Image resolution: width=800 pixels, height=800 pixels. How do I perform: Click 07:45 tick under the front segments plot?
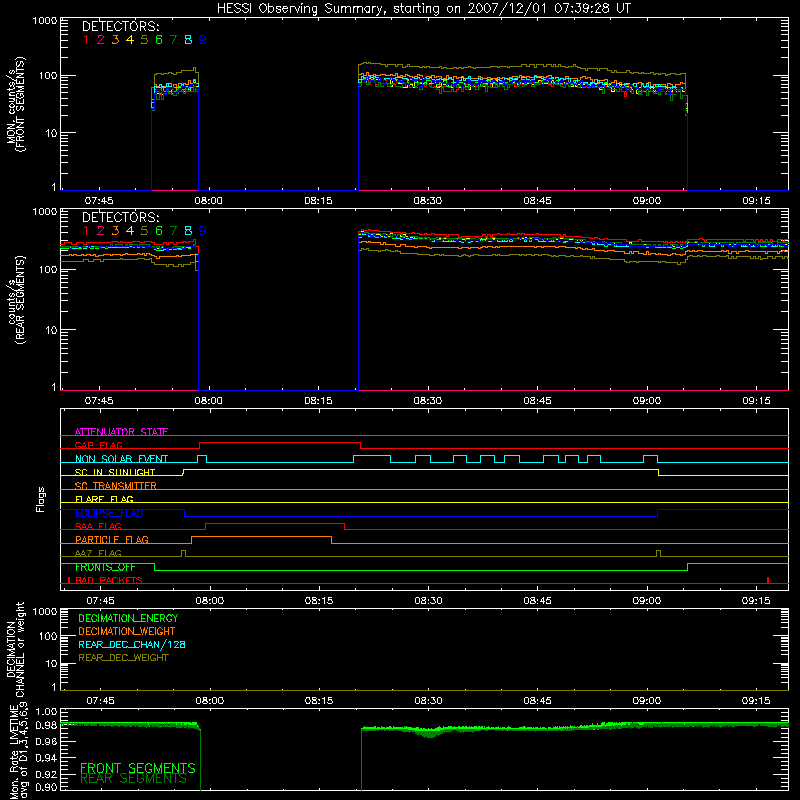pos(99,201)
